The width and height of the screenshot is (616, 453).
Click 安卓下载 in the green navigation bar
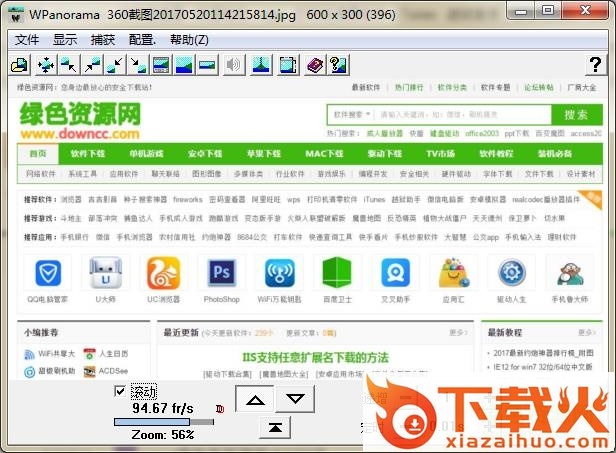pos(205,154)
